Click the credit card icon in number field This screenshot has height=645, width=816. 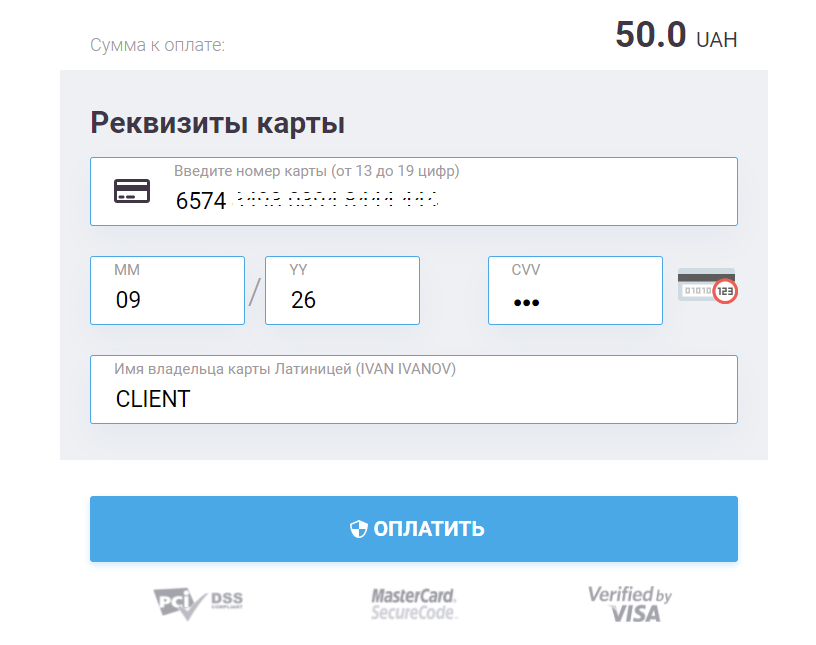pos(132,191)
